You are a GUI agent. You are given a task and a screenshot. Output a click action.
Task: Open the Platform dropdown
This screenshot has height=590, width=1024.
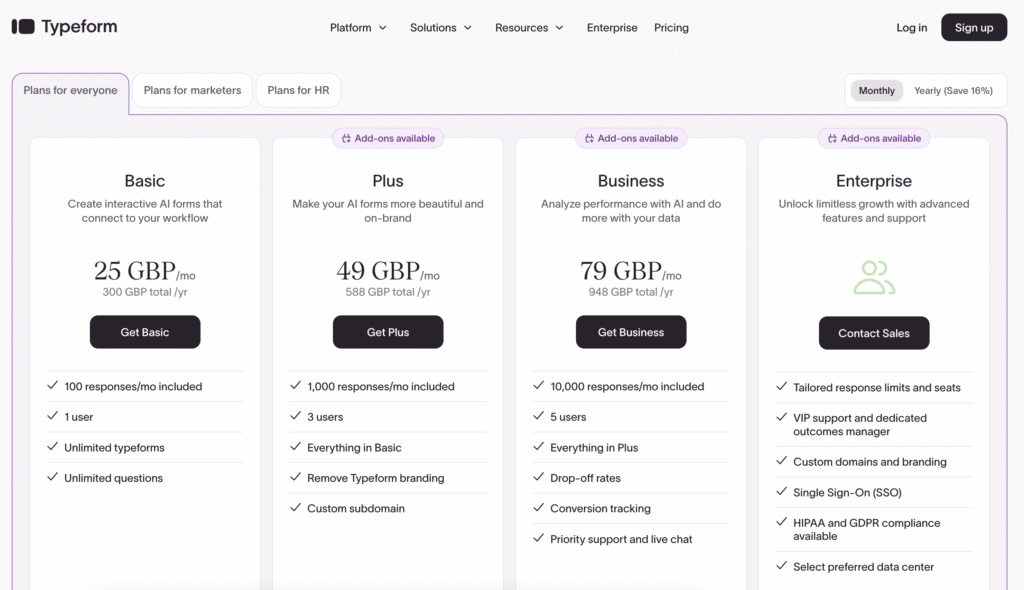358,28
